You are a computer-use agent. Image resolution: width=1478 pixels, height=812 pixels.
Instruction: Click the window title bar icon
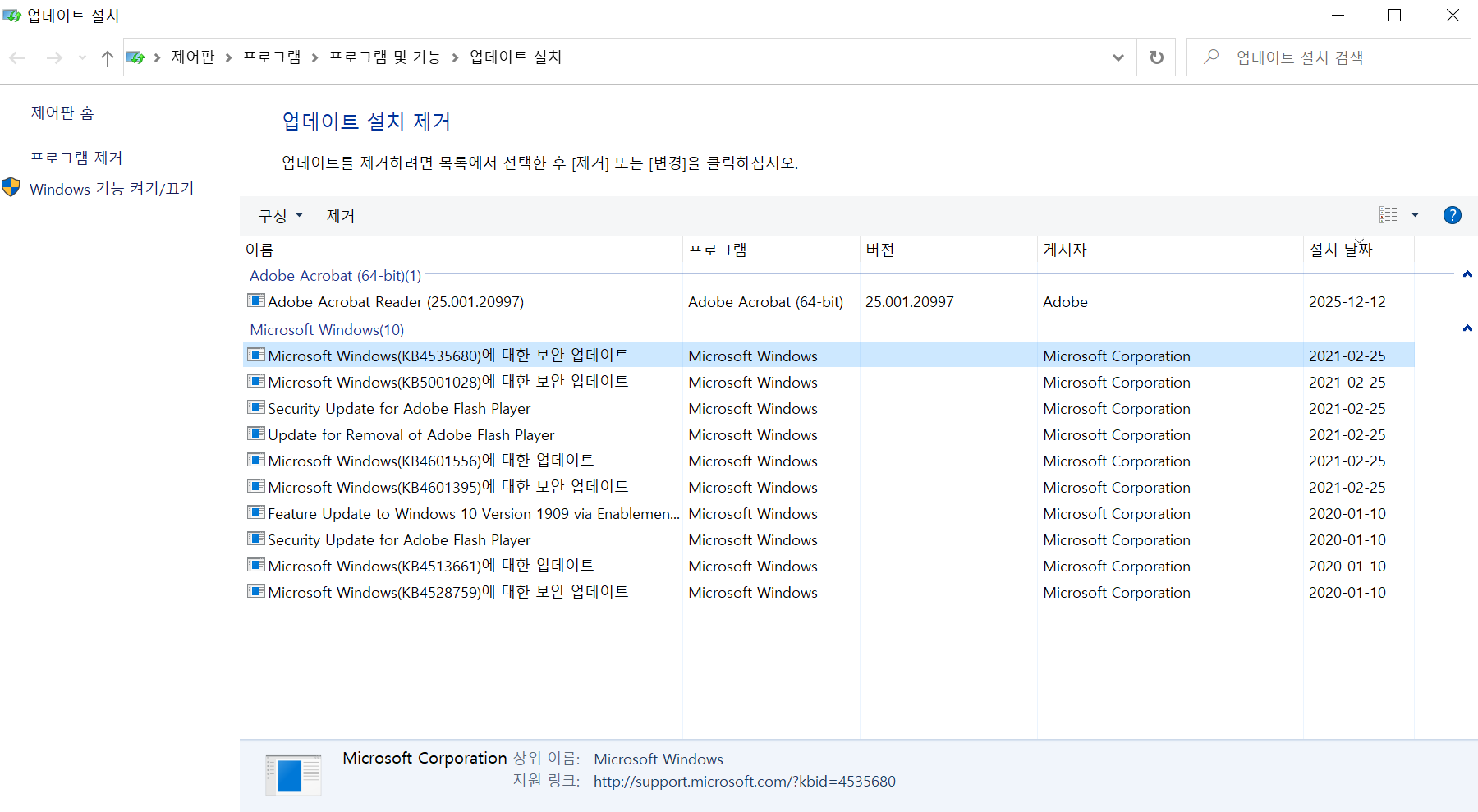point(11,16)
